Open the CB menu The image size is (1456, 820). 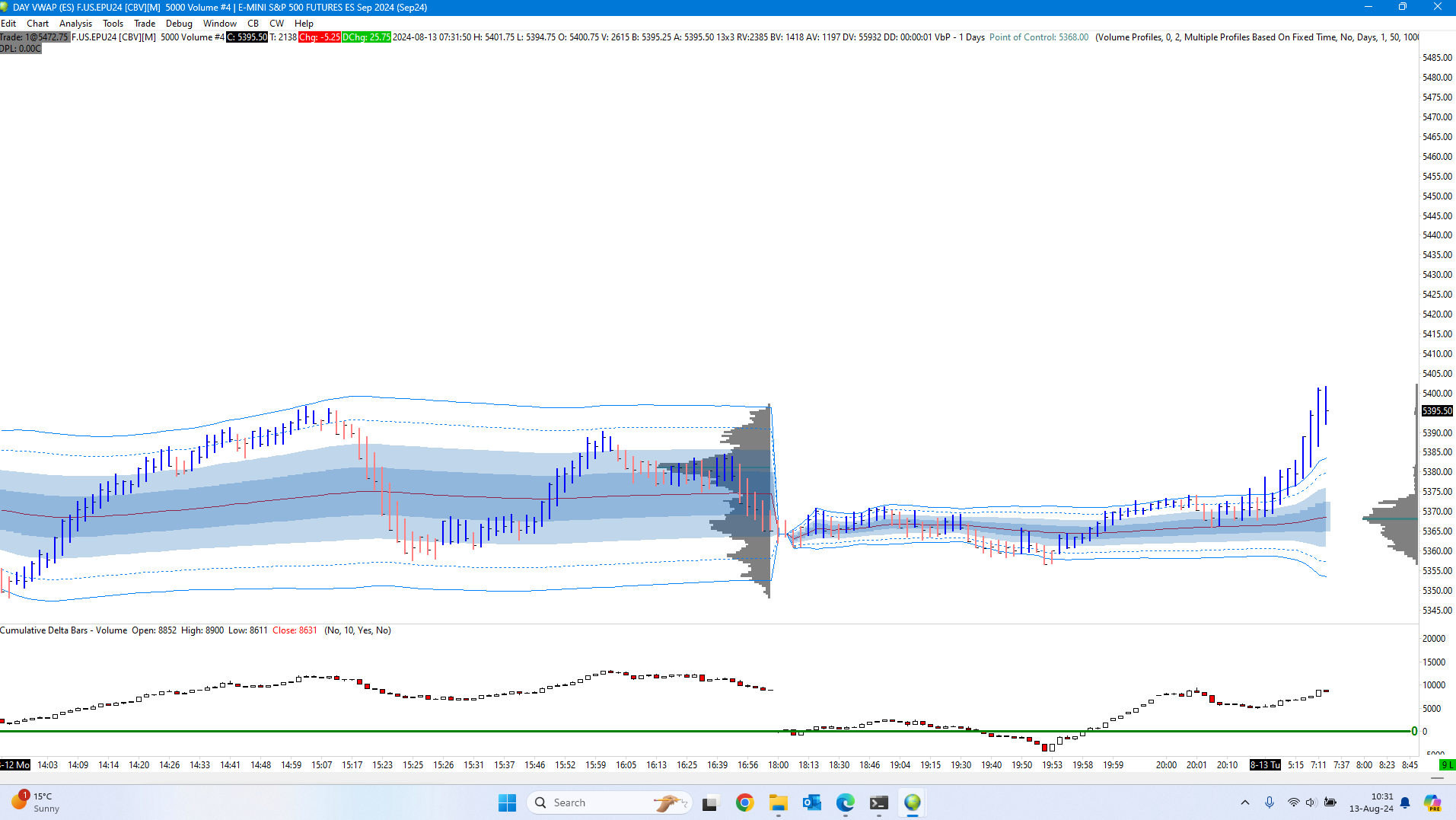[253, 24]
